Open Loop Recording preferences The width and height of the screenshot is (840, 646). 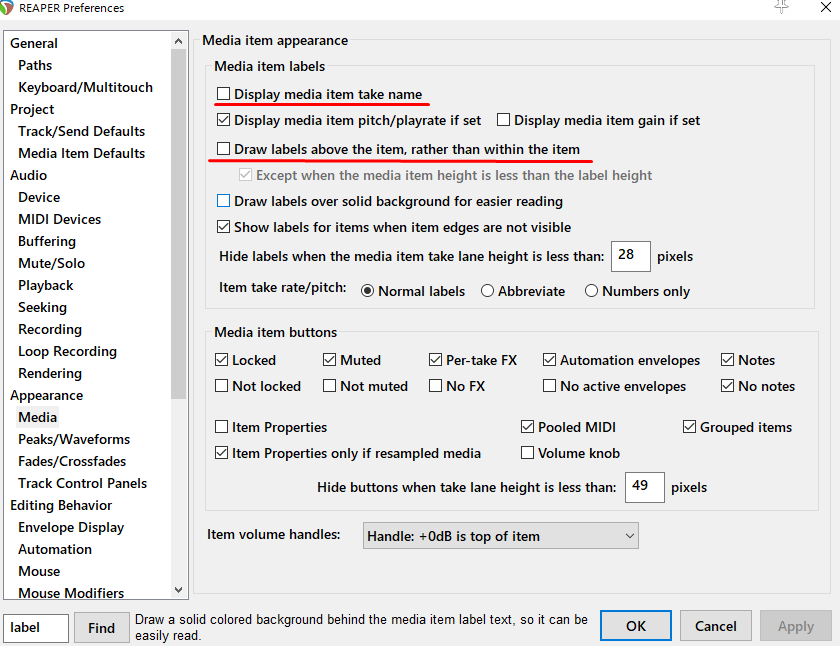tap(68, 350)
